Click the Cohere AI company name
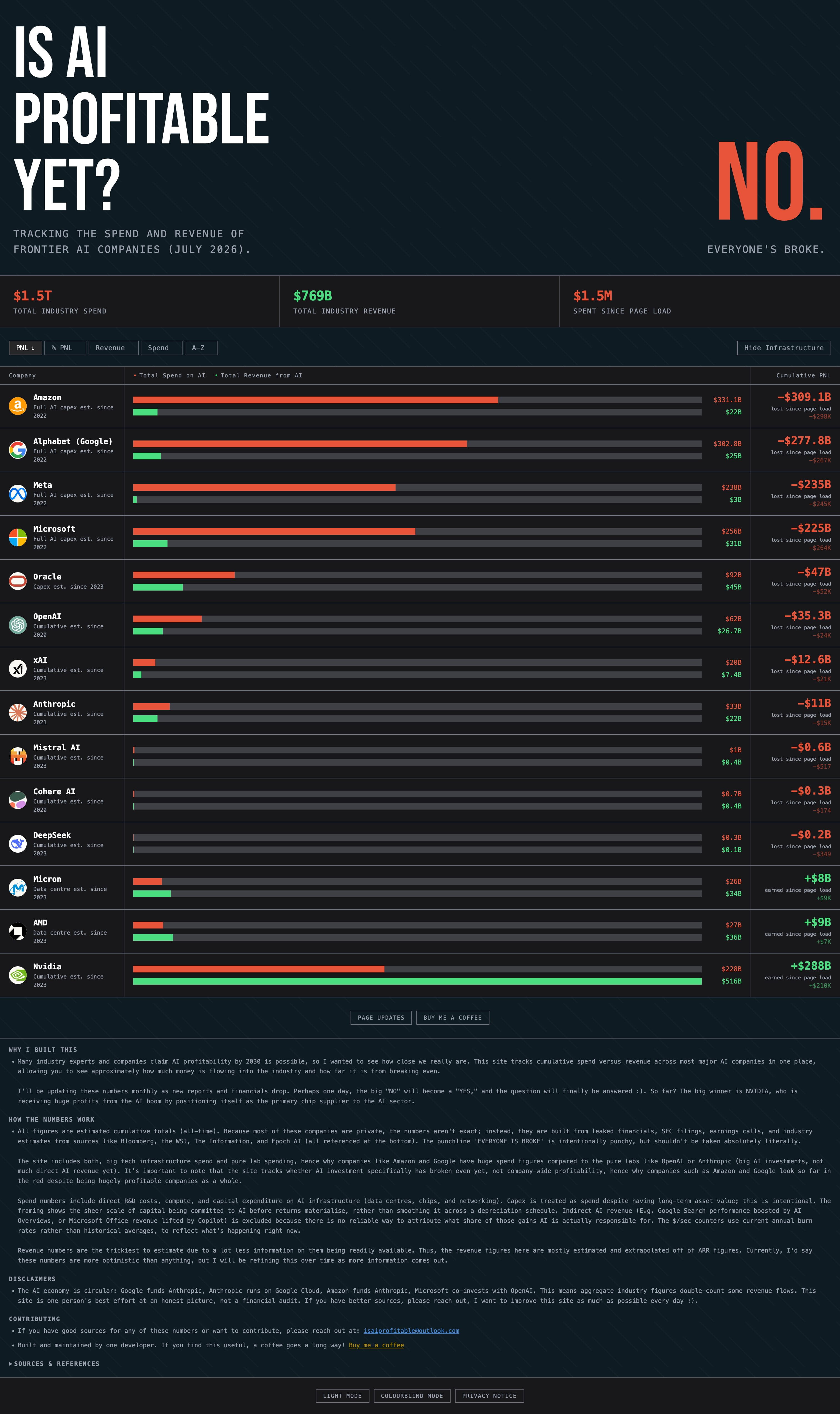 (54, 792)
